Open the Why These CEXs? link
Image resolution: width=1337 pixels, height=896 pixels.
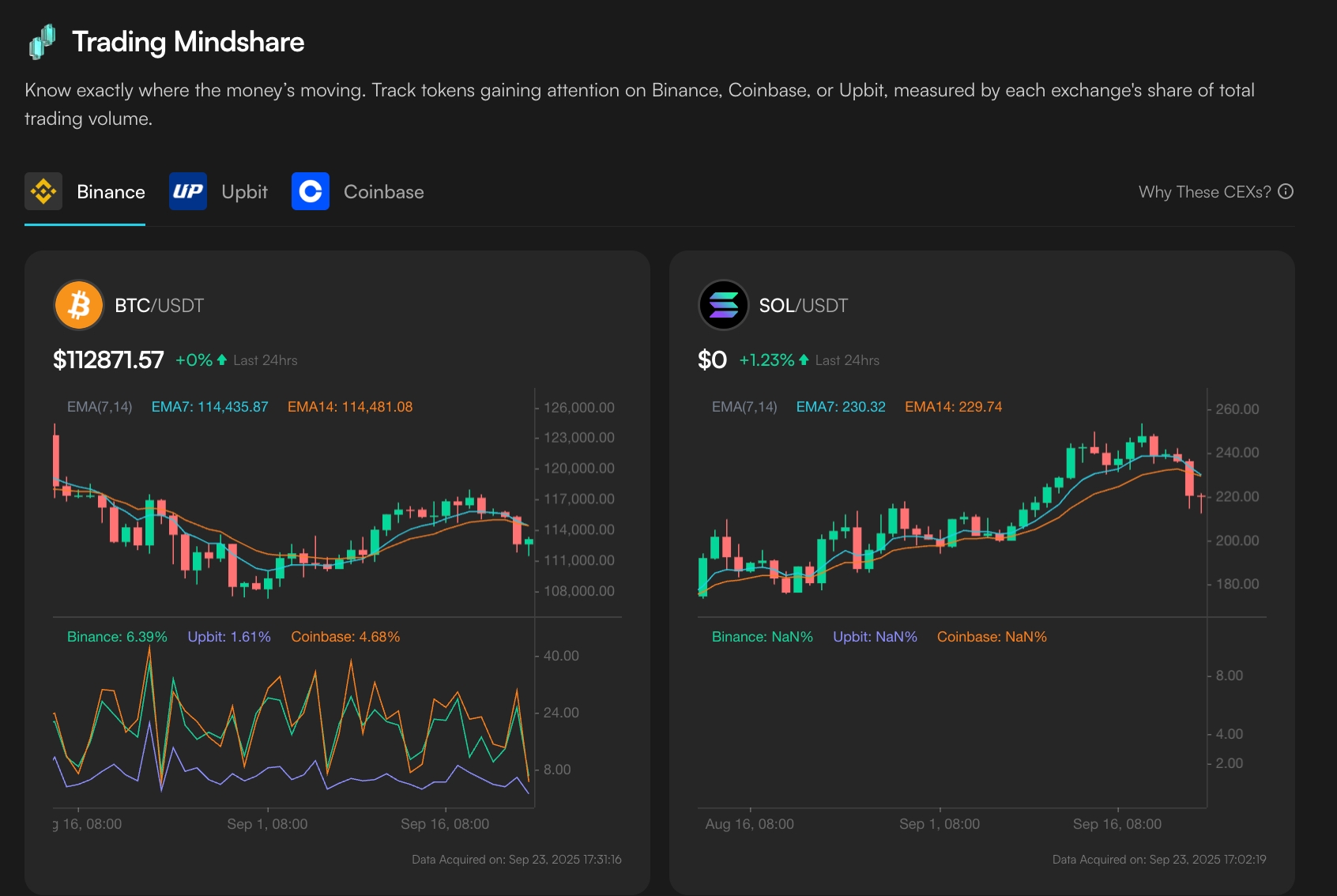tap(1204, 192)
